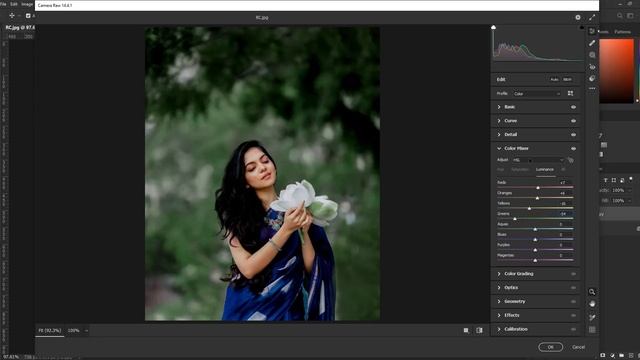The width and height of the screenshot is (640, 360).
Task: Select the Luminance tab
Action: point(545,169)
